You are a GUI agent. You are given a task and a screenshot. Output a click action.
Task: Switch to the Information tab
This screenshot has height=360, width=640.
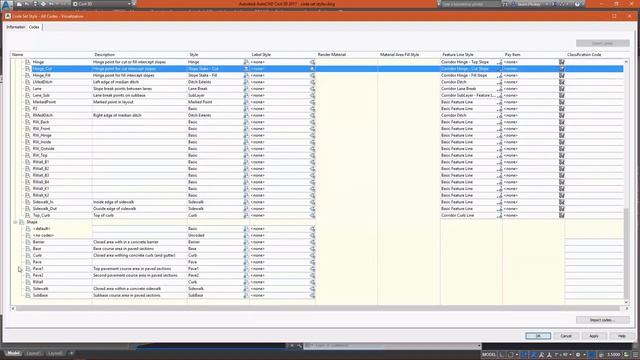click(16, 27)
